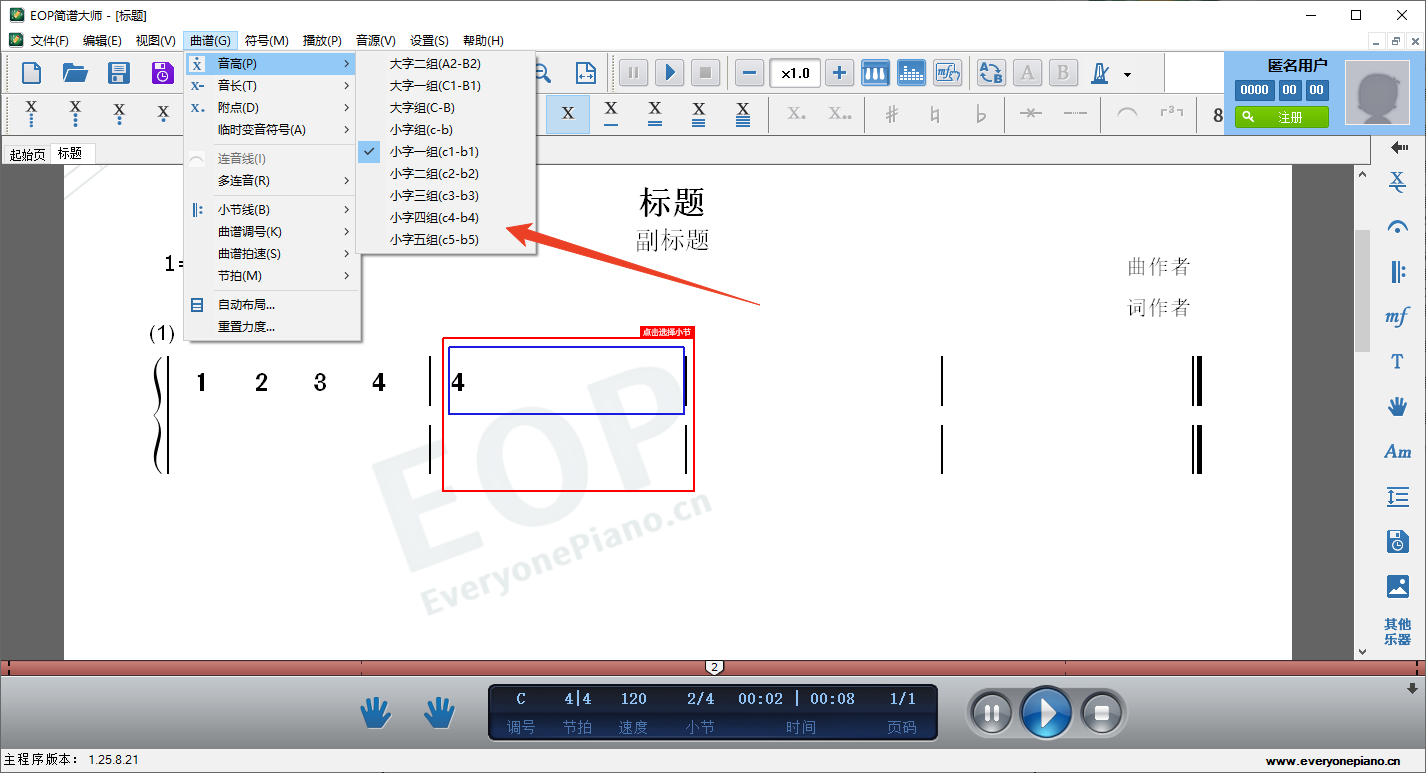Select the note with four underlines
Screen dimensions: 1426x773
pos(743,114)
